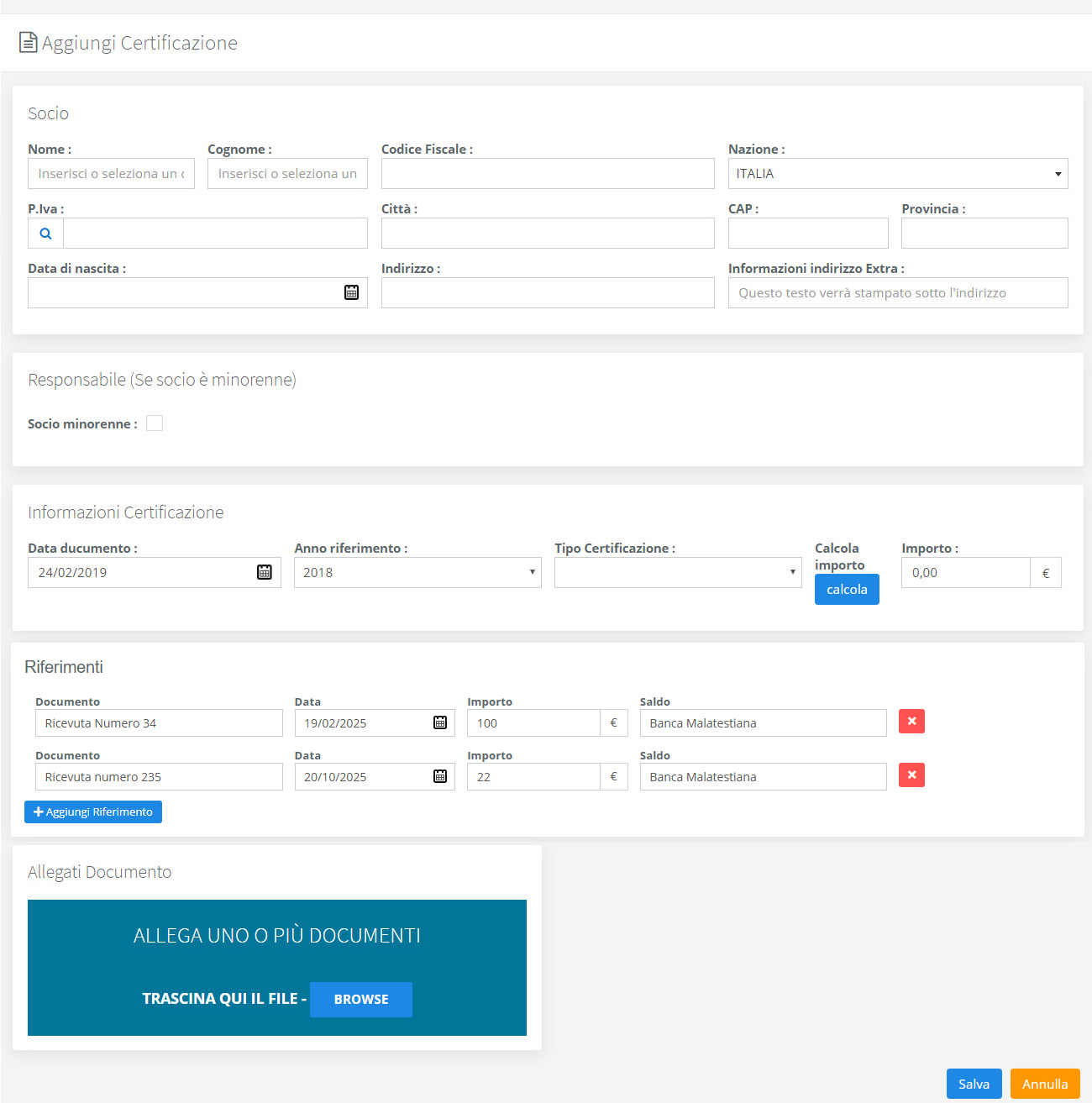Remove the Ricevuta numero 235 reference row
The width and height of the screenshot is (1092, 1103).
(x=911, y=775)
